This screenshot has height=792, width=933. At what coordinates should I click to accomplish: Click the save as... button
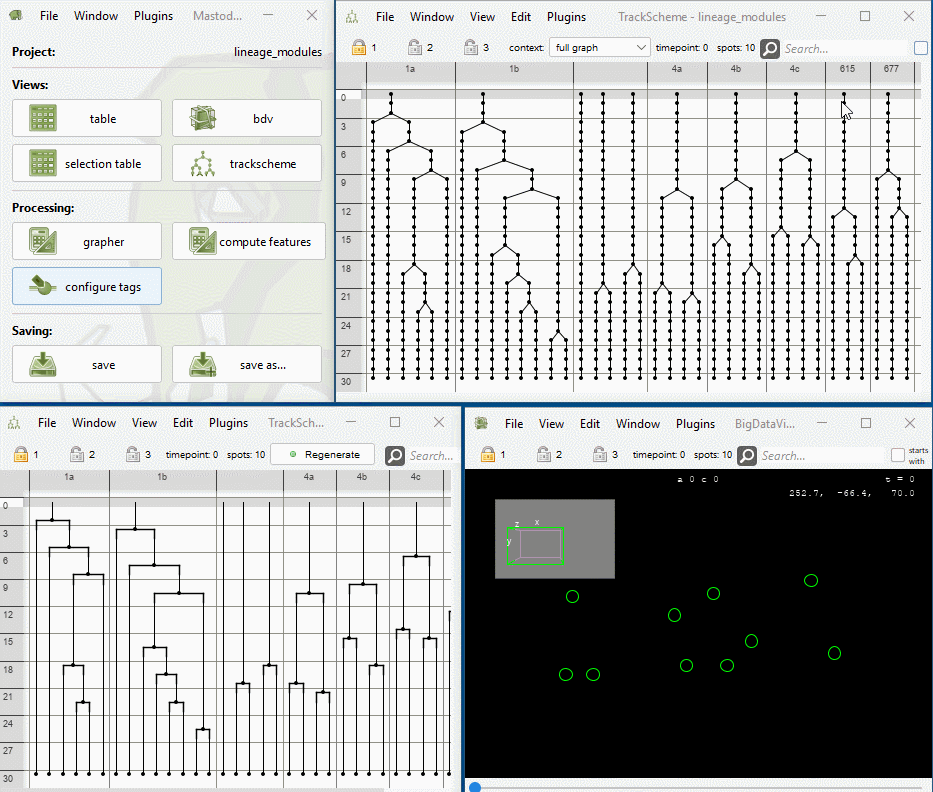247,364
